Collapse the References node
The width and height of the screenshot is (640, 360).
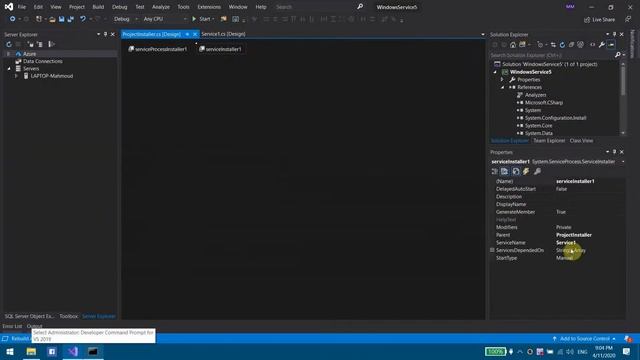point(502,87)
